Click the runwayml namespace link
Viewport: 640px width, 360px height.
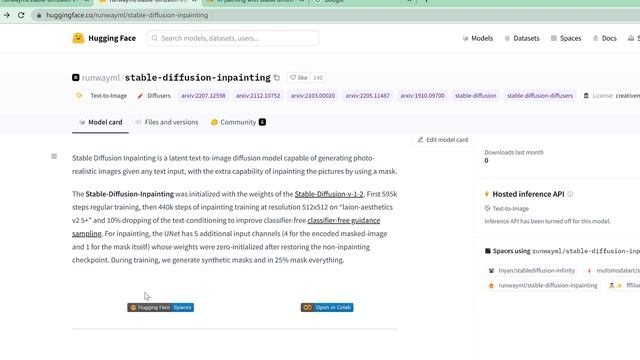tap(100, 78)
